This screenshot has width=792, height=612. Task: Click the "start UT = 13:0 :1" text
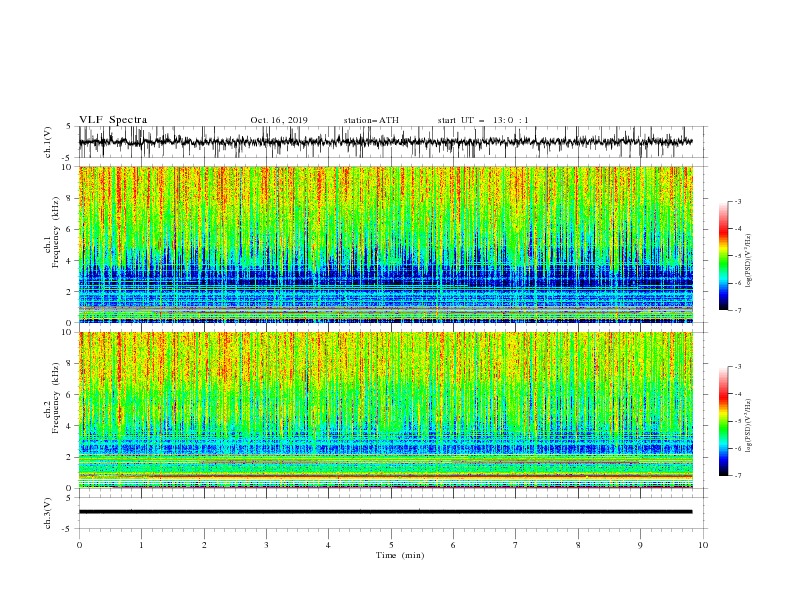[x=483, y=120]
